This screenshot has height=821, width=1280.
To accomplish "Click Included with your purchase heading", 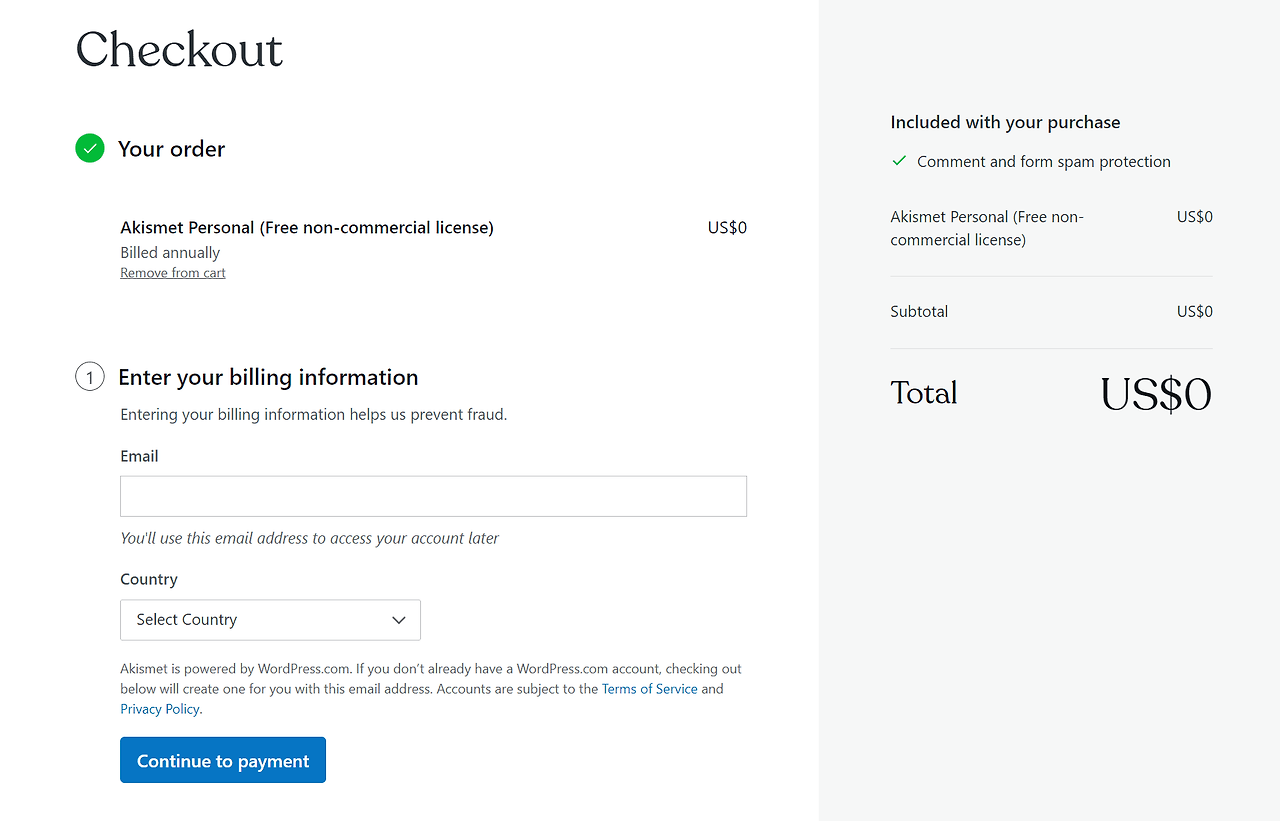I will click(1005, 122).
